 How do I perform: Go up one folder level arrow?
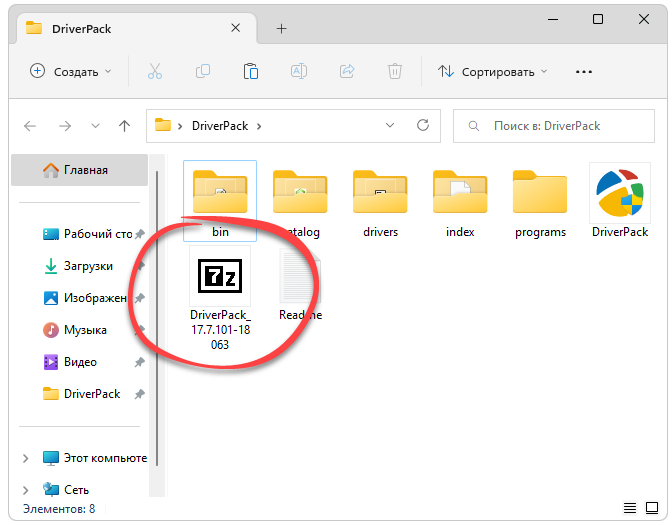pyautogui.click(x=124, y=126)
